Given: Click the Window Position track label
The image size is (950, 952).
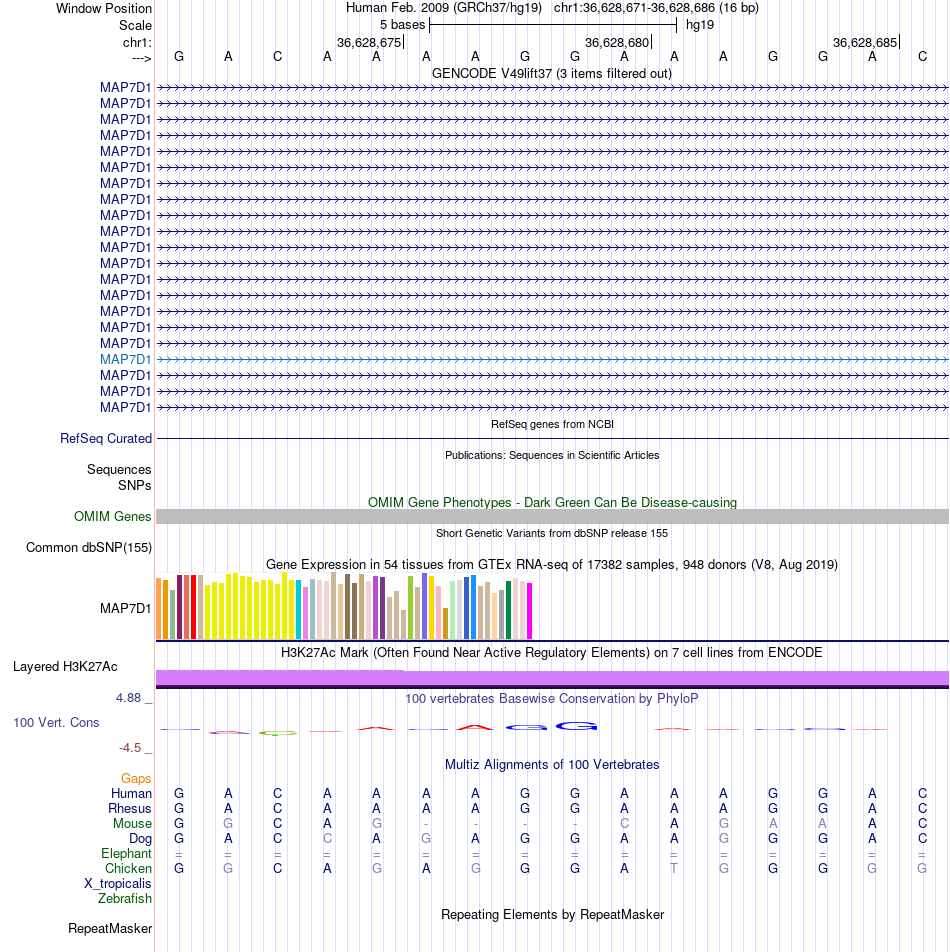Looking at the screenshot, I should [104, 8].
